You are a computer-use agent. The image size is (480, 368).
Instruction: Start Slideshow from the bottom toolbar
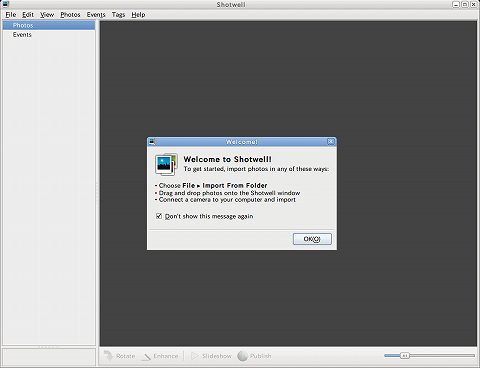[211, 356]
